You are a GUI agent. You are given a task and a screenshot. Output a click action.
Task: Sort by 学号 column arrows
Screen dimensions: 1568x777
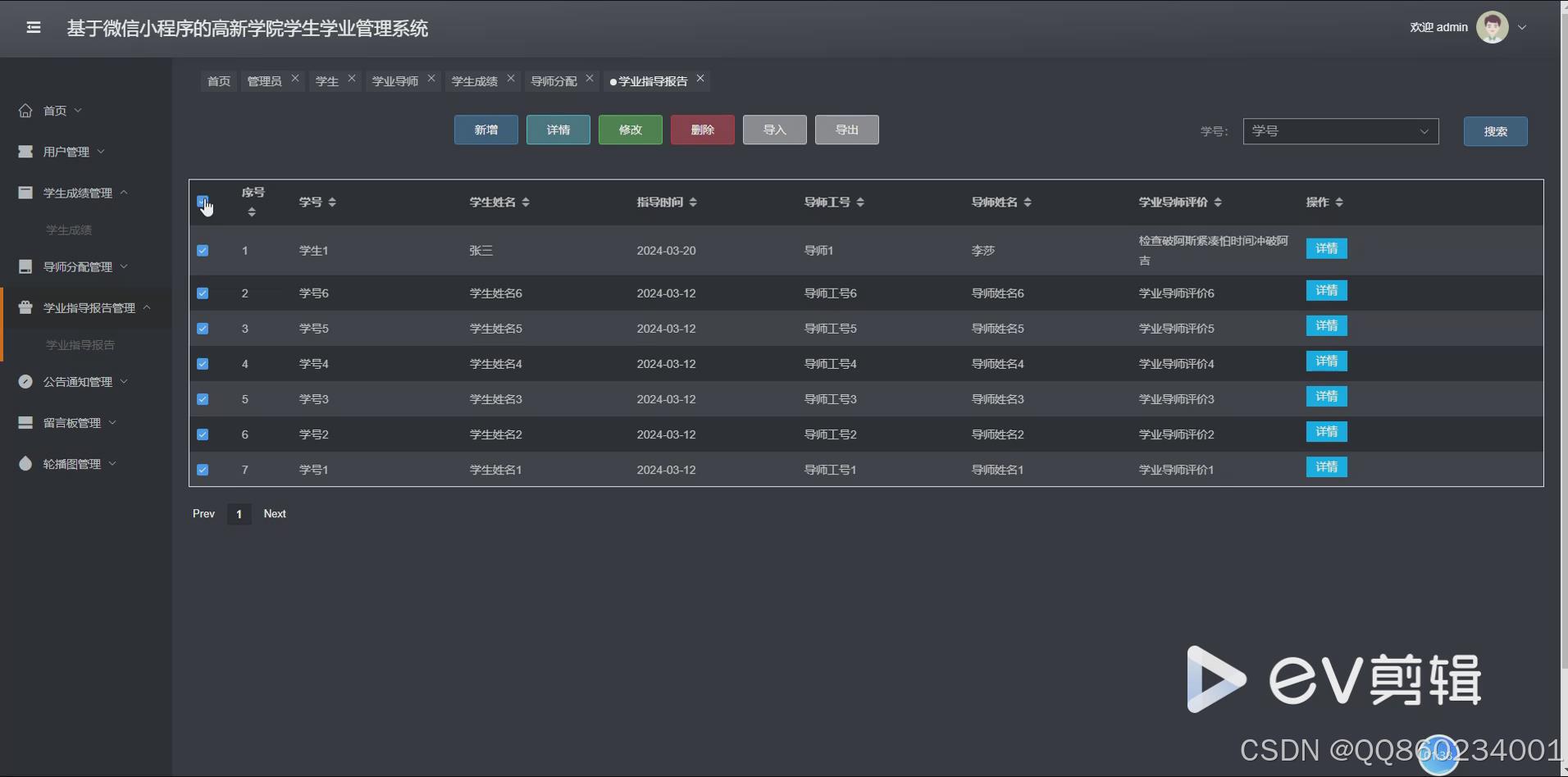332,202
